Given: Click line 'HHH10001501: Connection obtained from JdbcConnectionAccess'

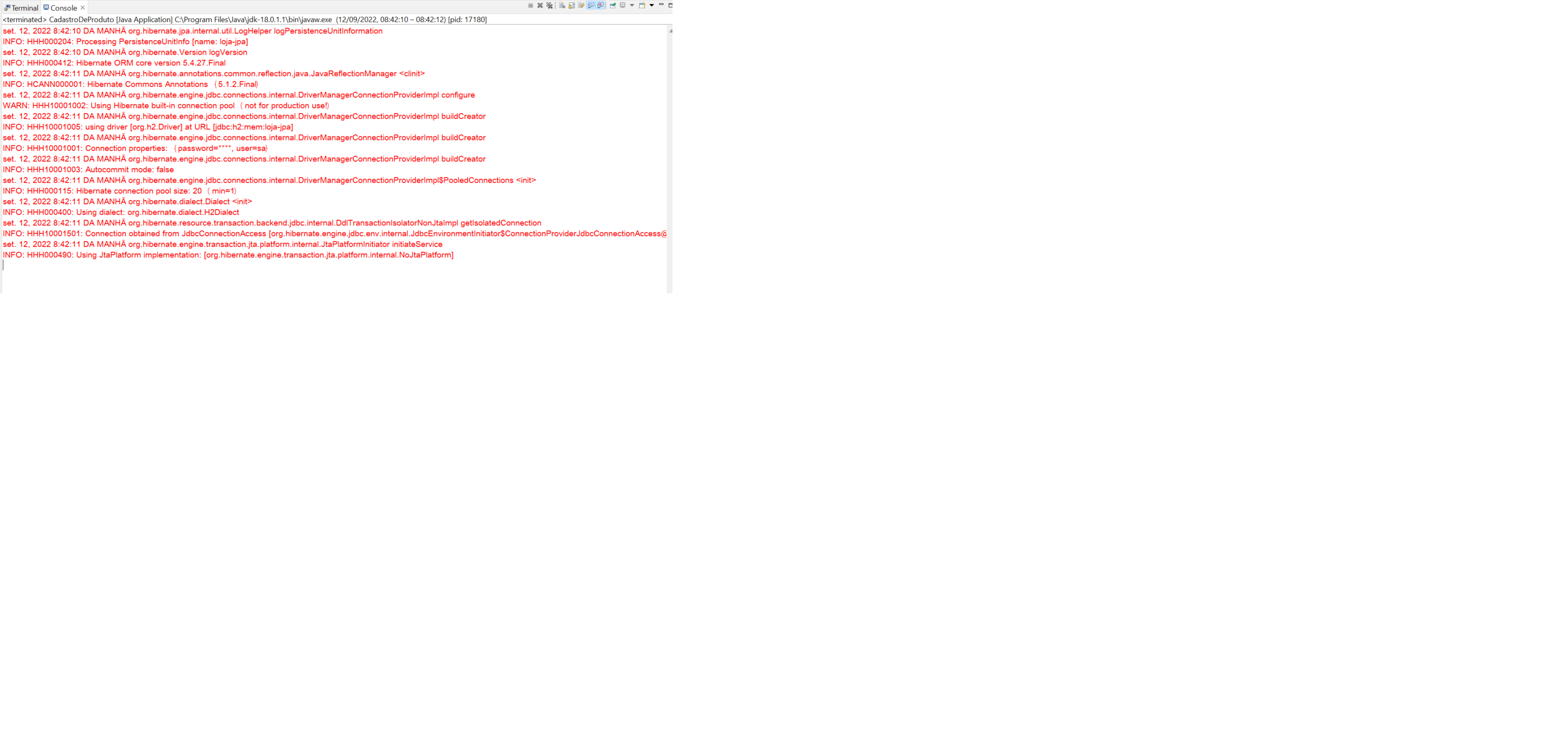Looking at the screenshot, I should (x=335, y=233).
